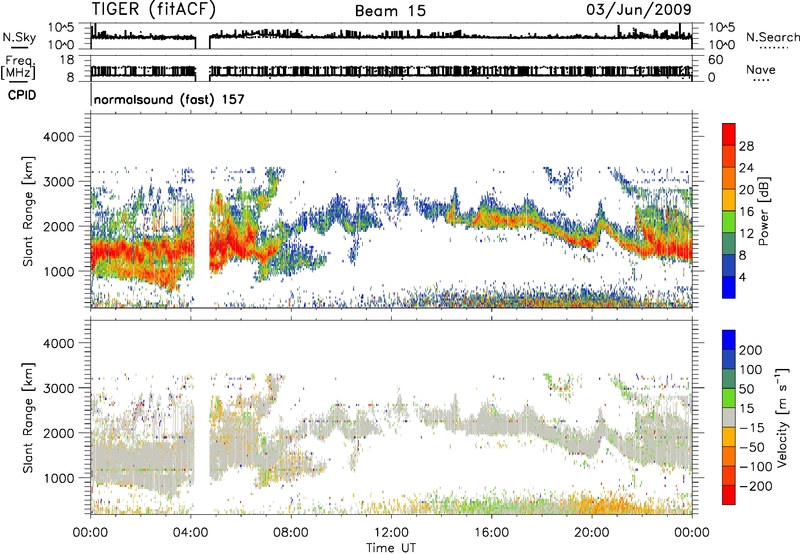
Task: Click the 'Power [dB]' colorbar label
Action: 763,211
